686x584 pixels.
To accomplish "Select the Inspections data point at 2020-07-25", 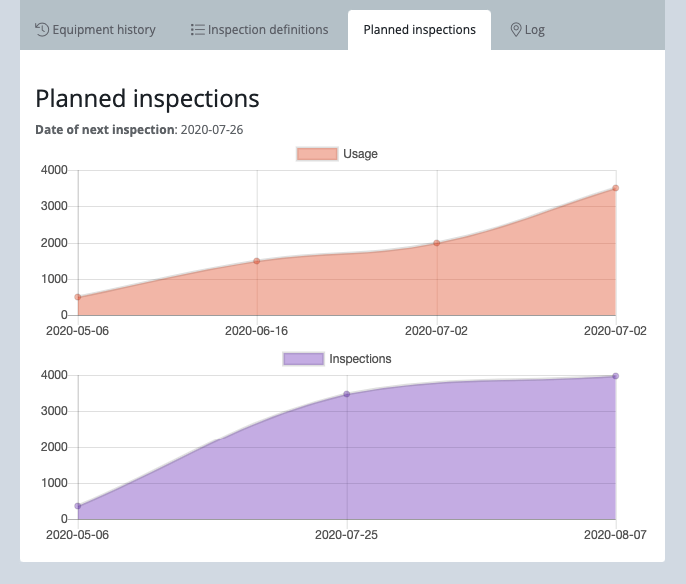I will 346,394.
